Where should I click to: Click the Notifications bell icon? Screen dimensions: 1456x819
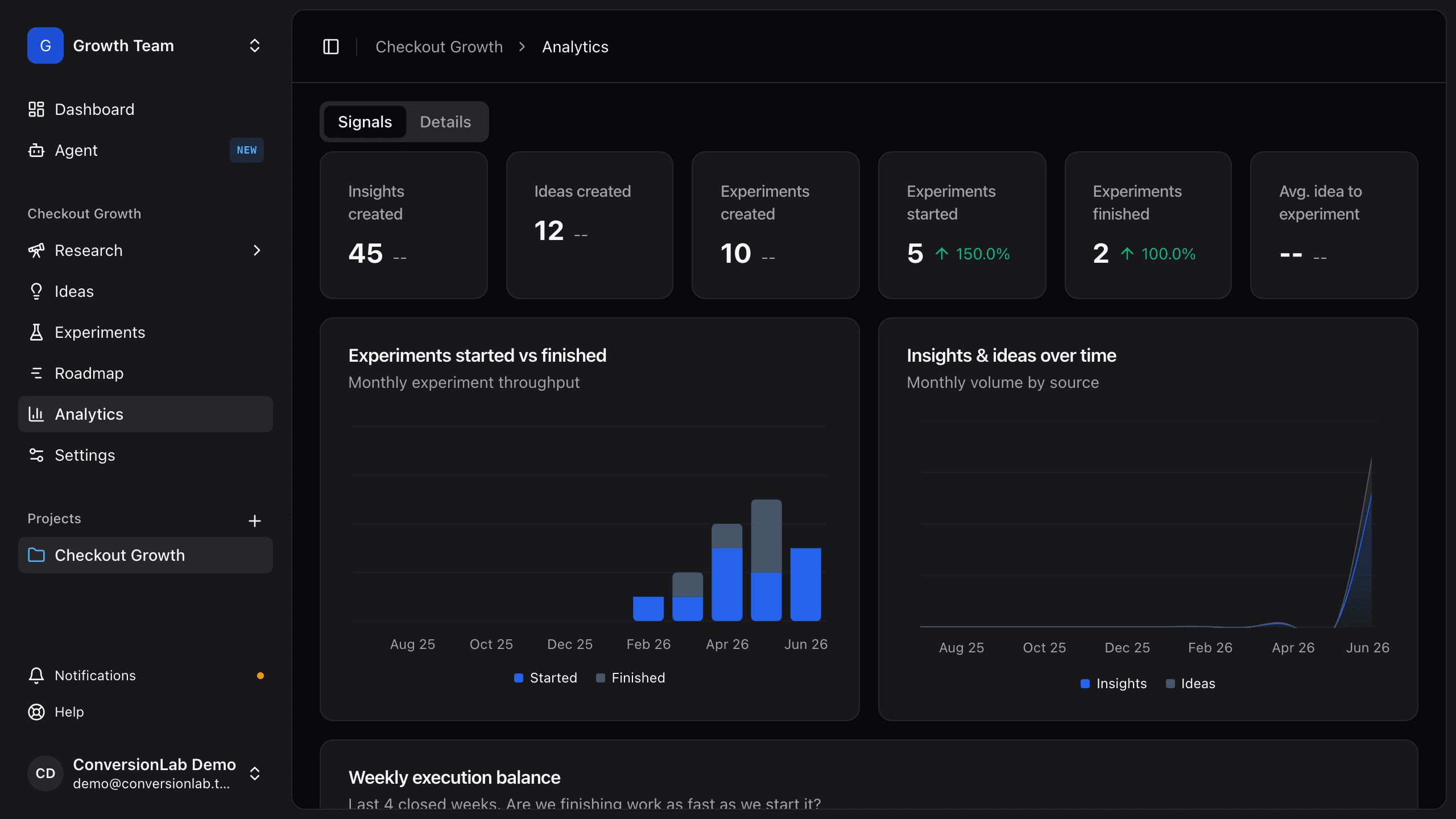[x=36, y=676]
